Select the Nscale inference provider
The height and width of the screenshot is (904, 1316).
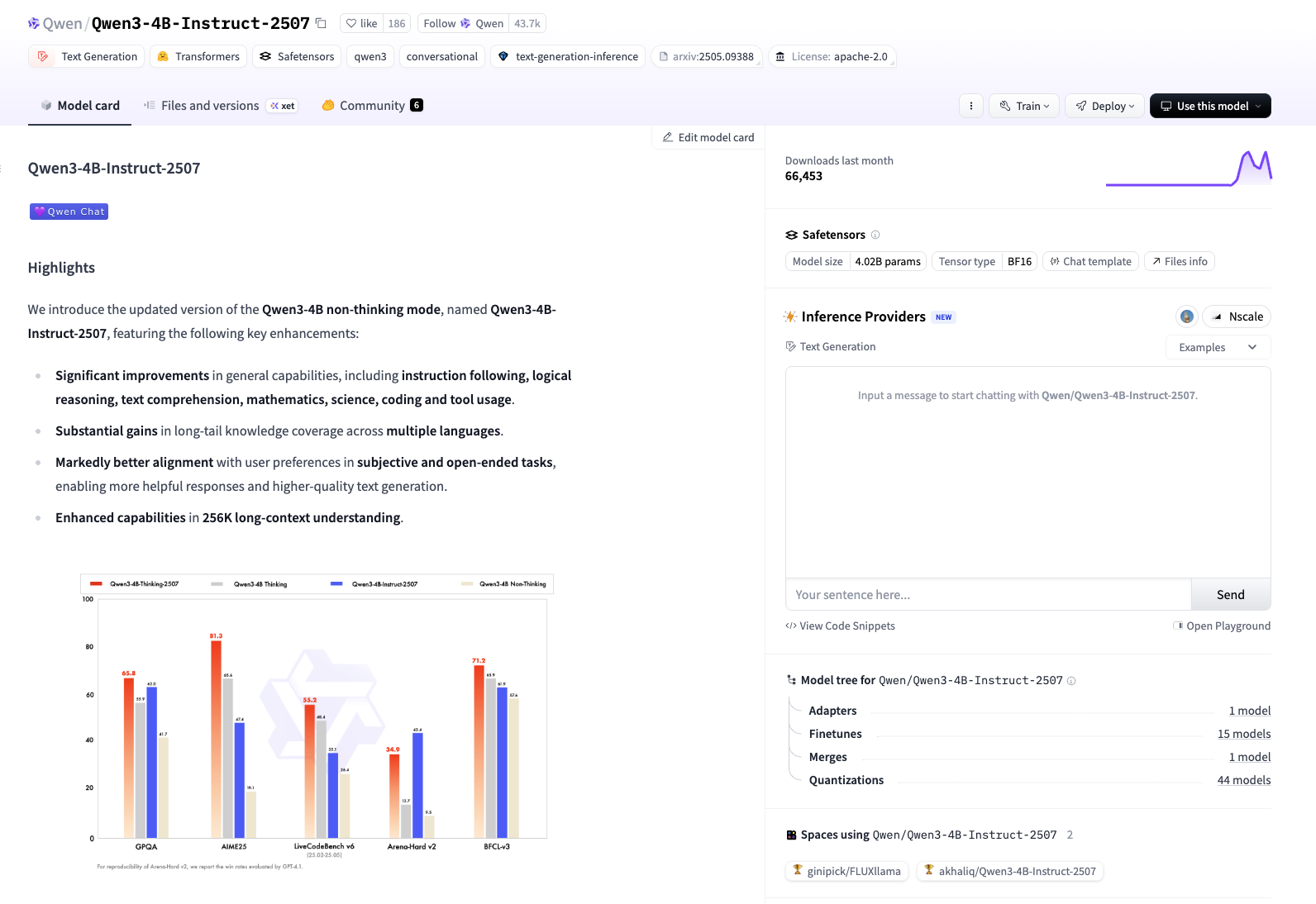click(x=1237, y=316)
